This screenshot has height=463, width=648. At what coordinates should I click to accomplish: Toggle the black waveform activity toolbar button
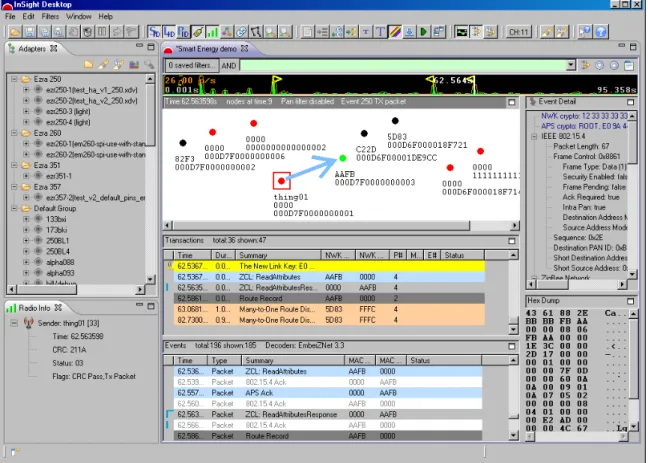pyautogui.click(x=461, y=32)
